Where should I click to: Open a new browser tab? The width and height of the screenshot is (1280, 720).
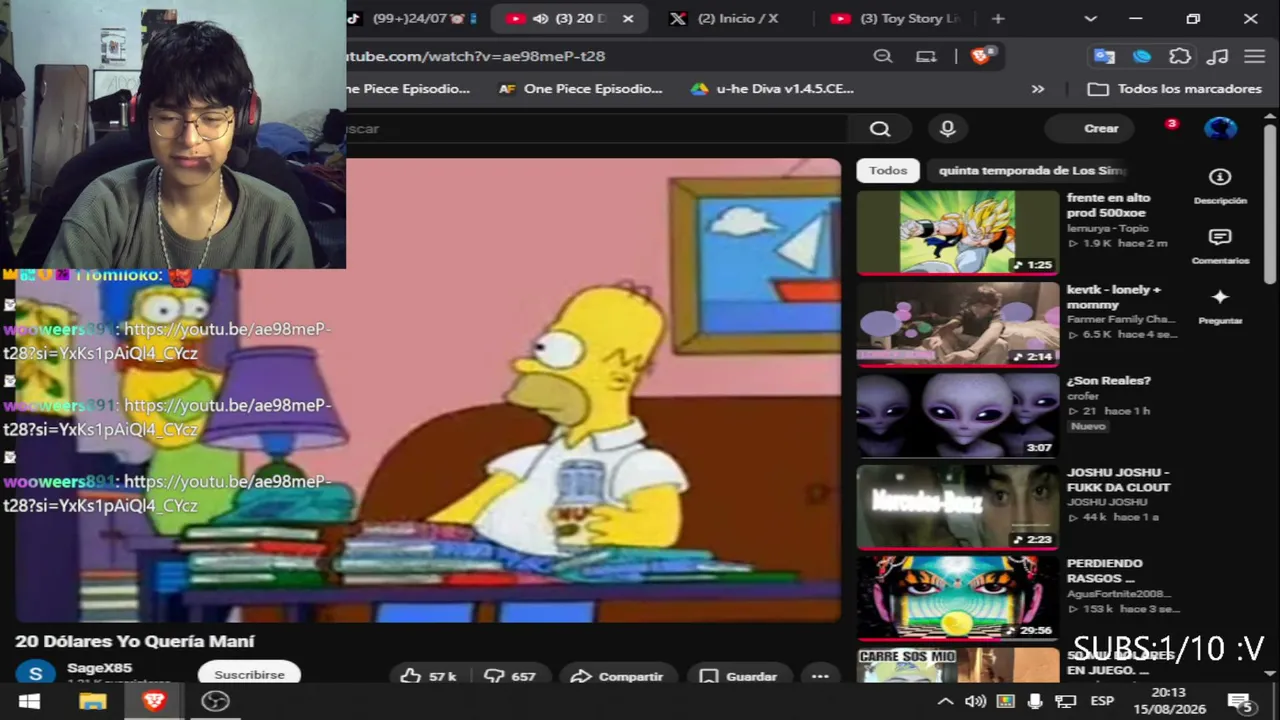point(998,19)
